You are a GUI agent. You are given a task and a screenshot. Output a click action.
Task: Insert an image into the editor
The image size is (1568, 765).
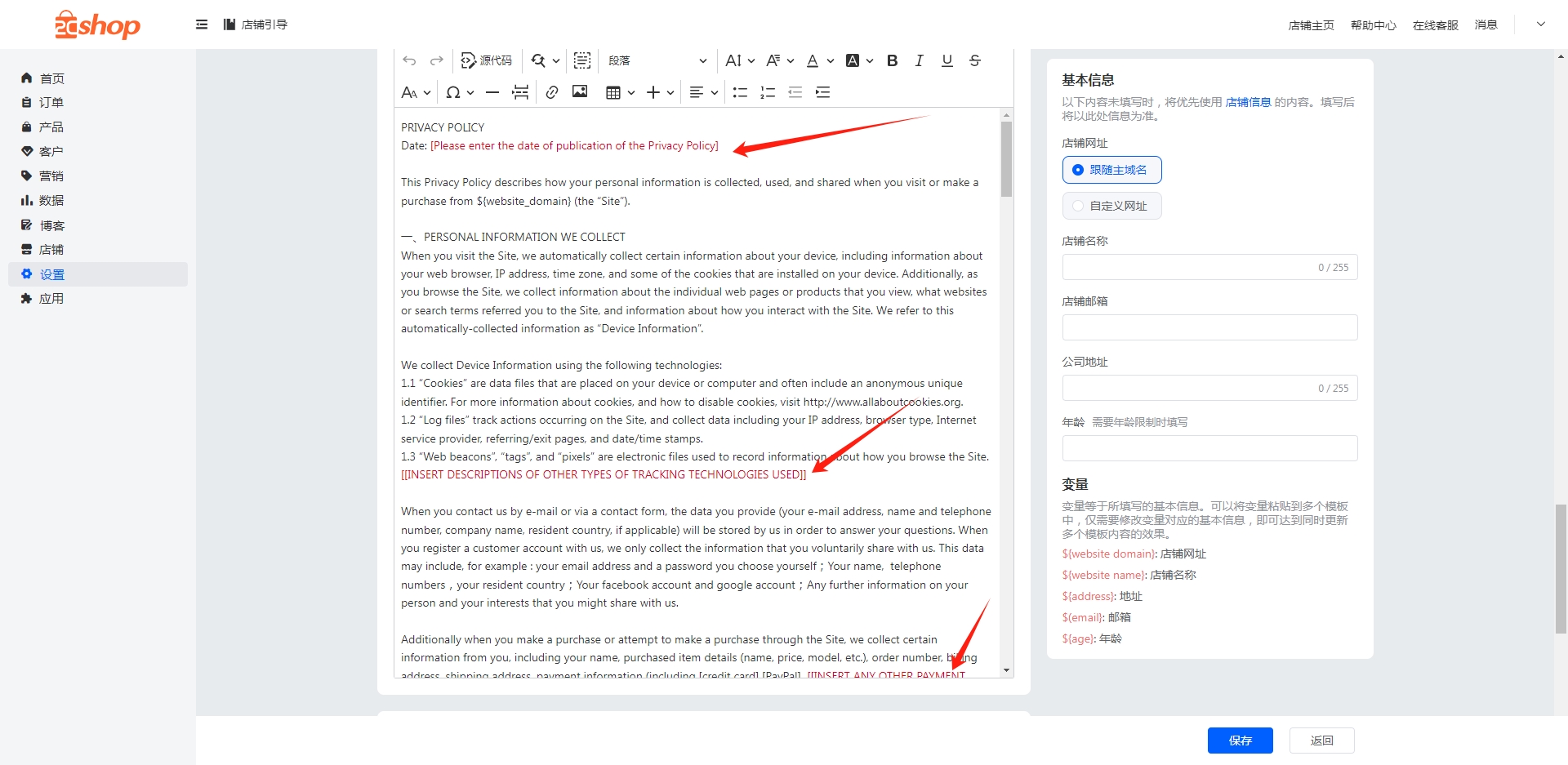click(x=580, y=92)
